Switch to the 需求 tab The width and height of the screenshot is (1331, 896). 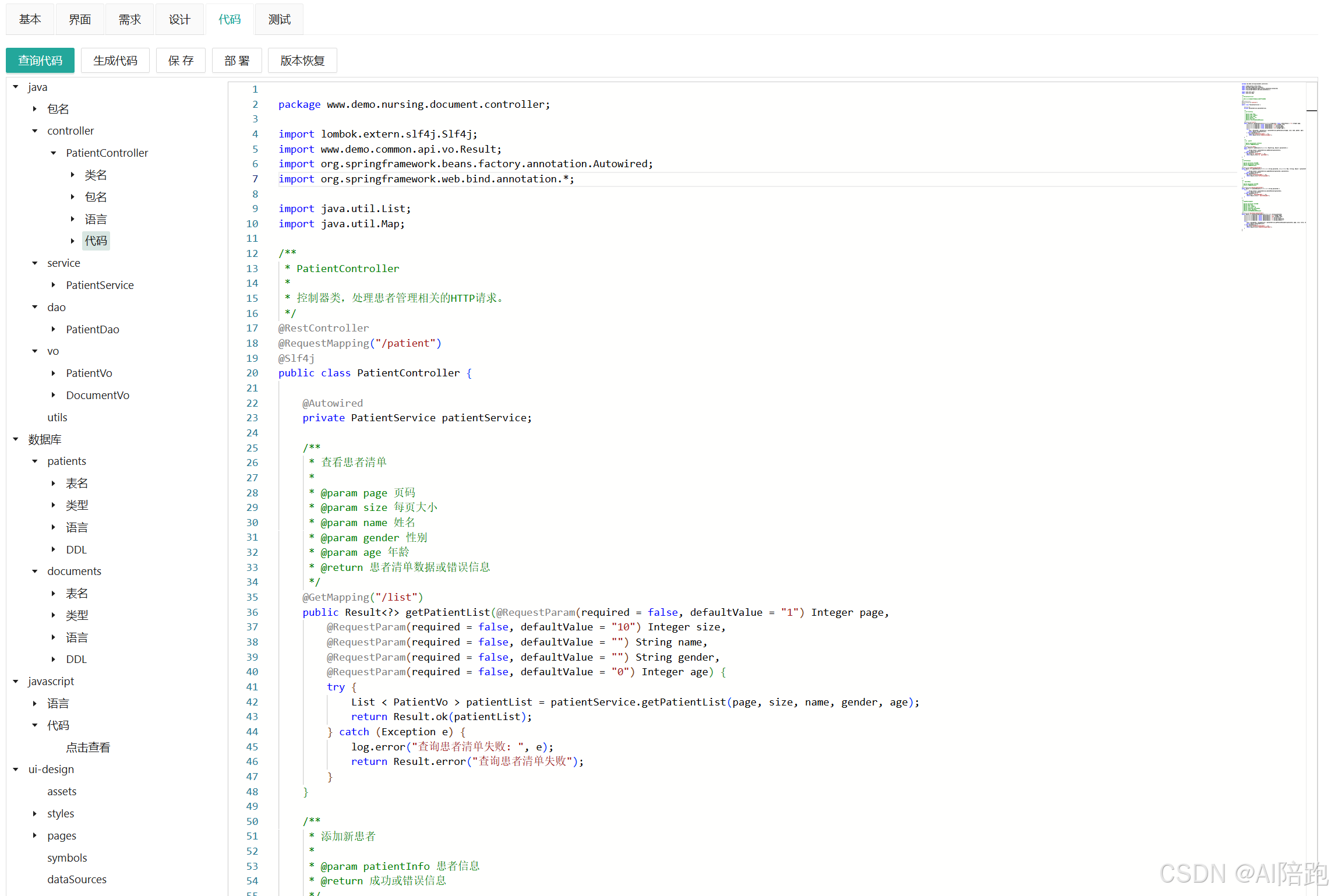coord(129,20)
